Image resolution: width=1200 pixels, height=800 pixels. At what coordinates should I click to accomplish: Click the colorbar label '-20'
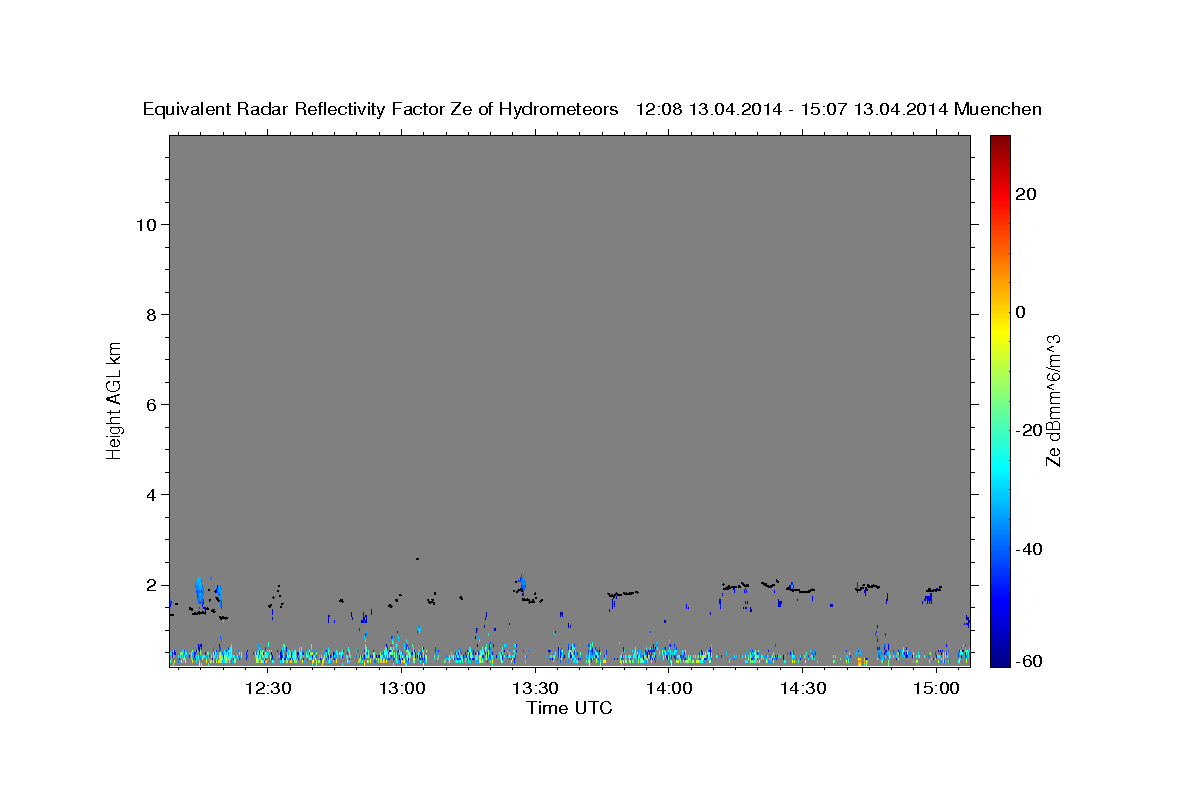tap(1029, 430)
